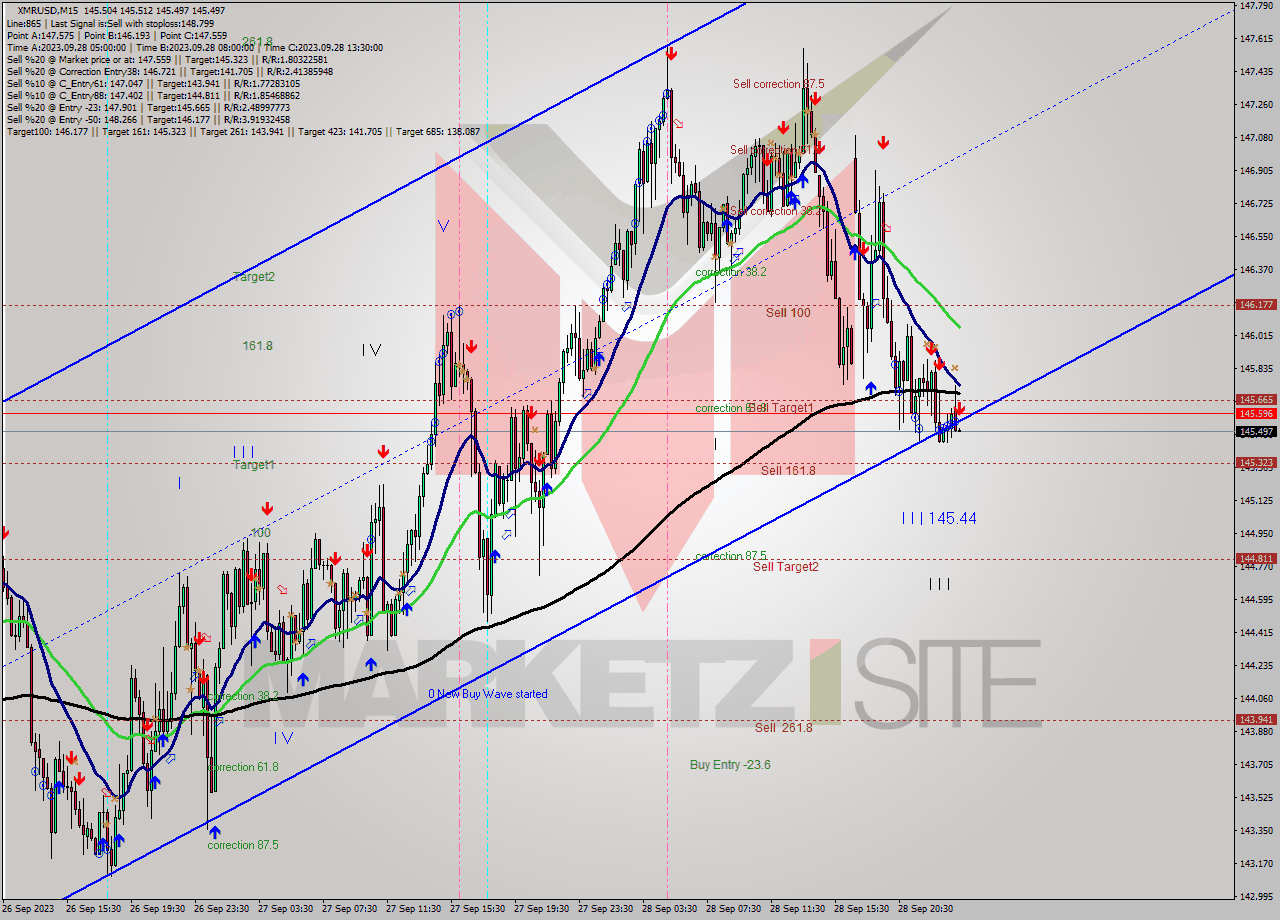Viewport: 1280px width, 920px height.
Task: Click the 145.125 price axis label
Action: (x=1256, y=501)
